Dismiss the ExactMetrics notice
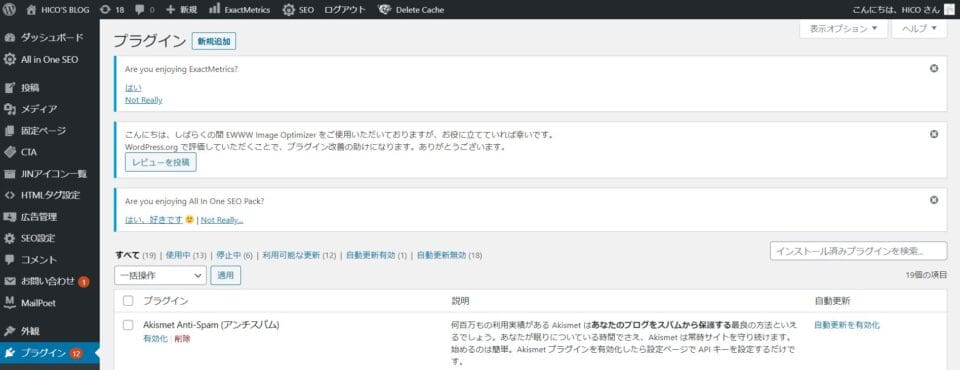Viewport: 960px width, 370px height. click(934, 69)
